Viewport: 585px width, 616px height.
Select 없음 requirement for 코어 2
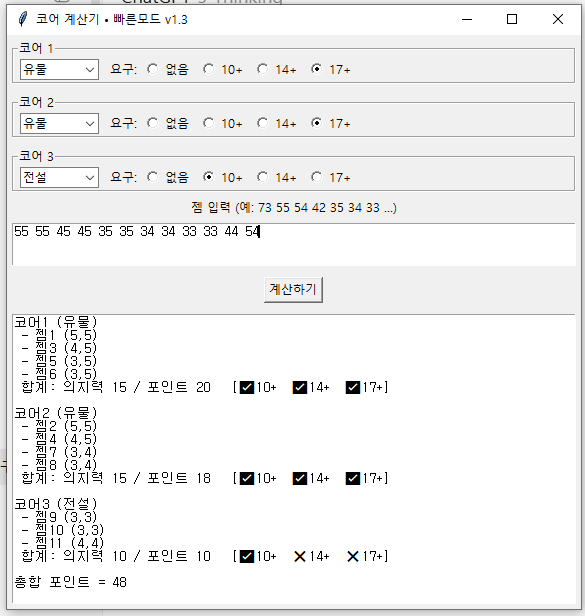pyautogui.click(x=168, y=123)
